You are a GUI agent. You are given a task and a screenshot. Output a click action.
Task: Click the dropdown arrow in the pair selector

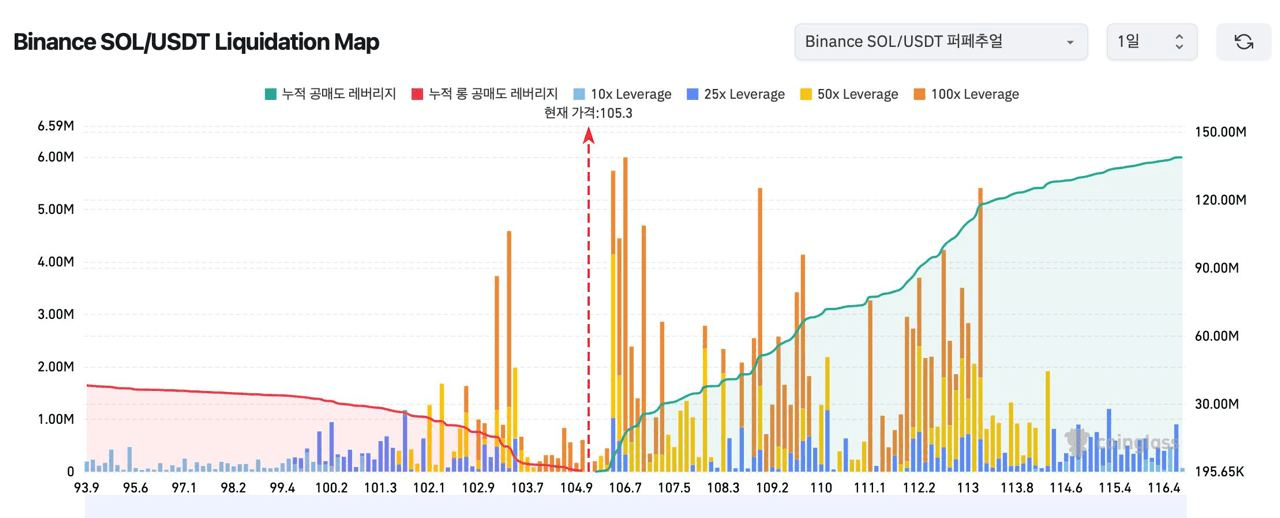coord(1070,43)
